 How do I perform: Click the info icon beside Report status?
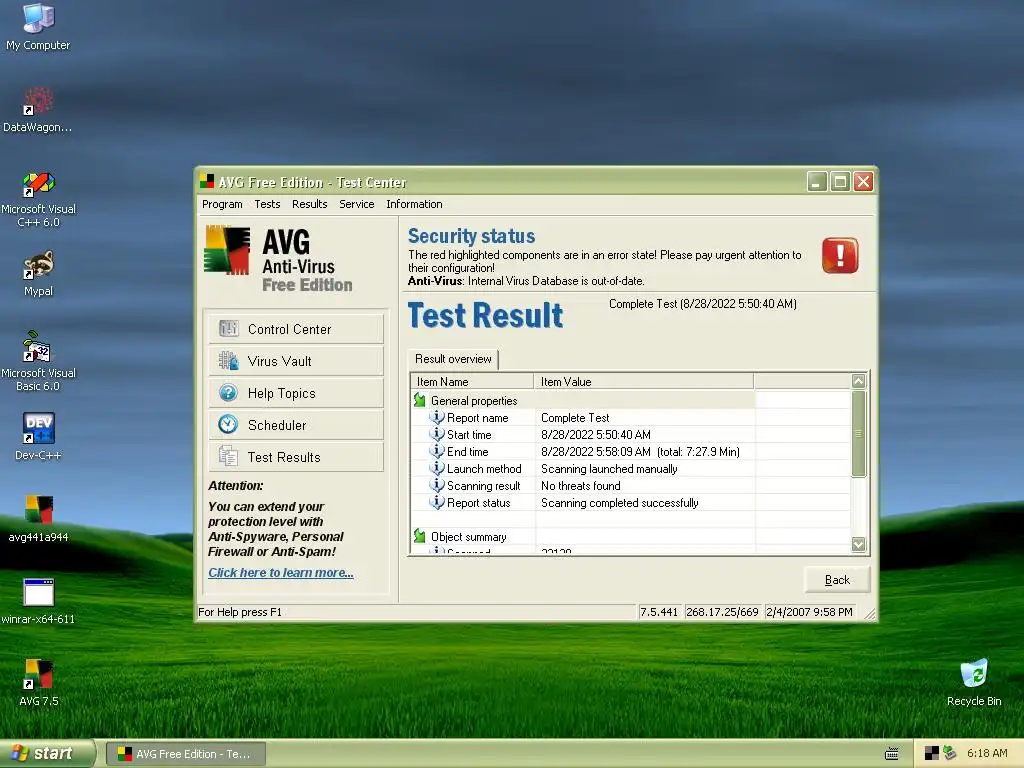pos(436,502)
